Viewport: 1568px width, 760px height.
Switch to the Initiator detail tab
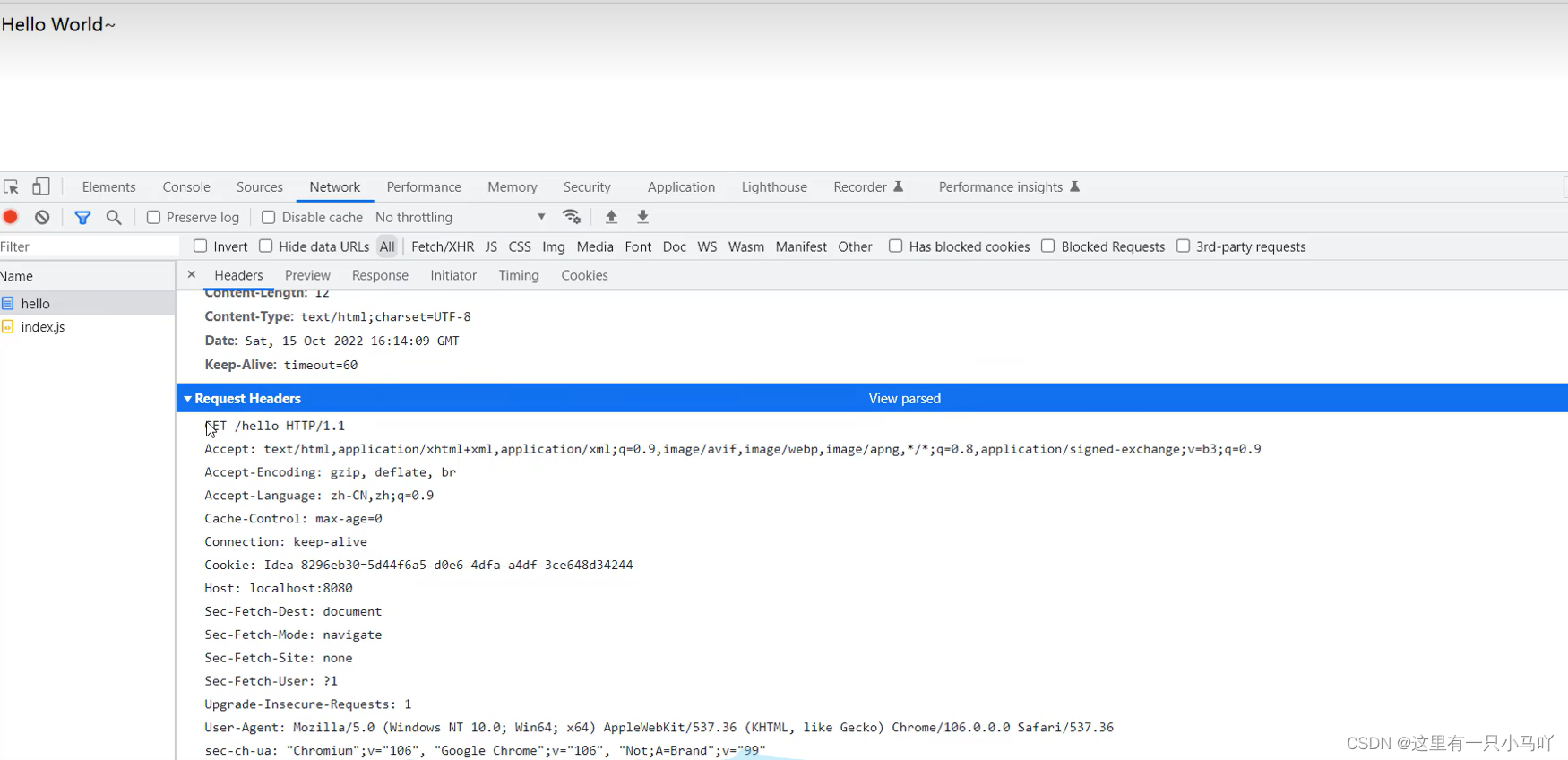[x=453, y=275]
